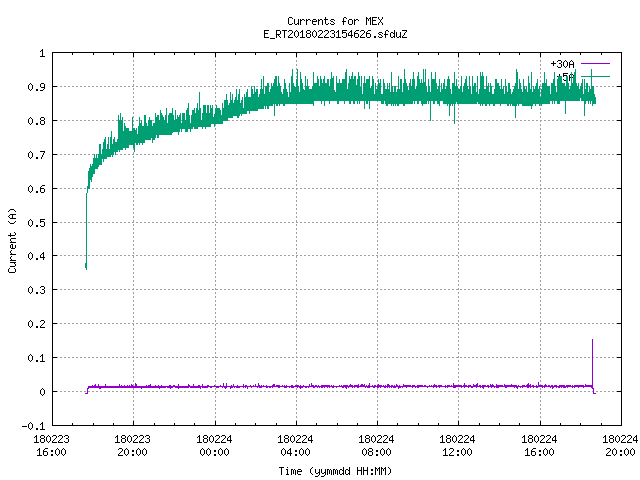The width and height of the screenshot is (640, 480).
Task: Click the y-axis tick value 0.4
Action: [x=36, y=256]
